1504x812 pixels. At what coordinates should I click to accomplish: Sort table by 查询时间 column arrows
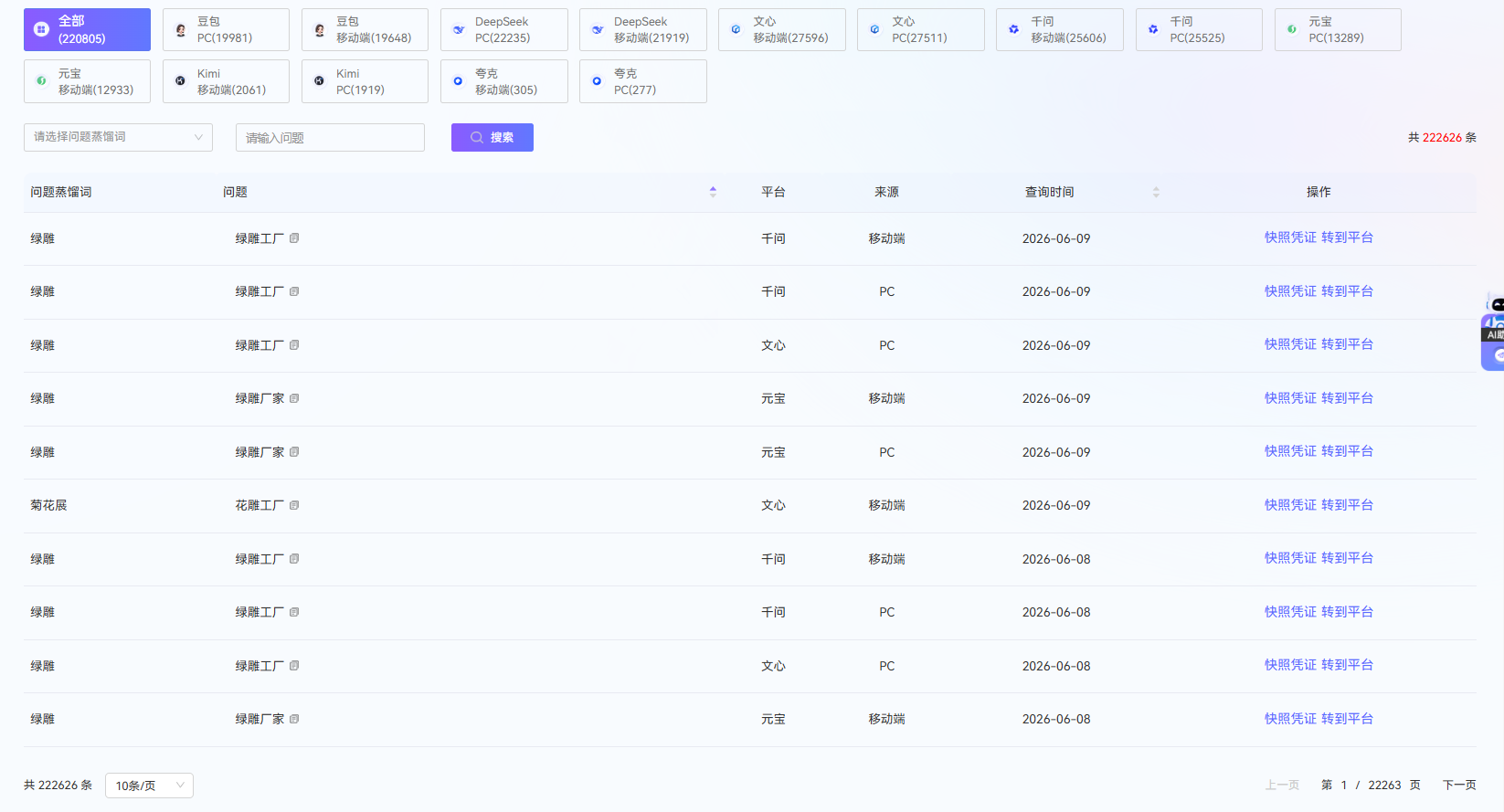[1156, 192]
